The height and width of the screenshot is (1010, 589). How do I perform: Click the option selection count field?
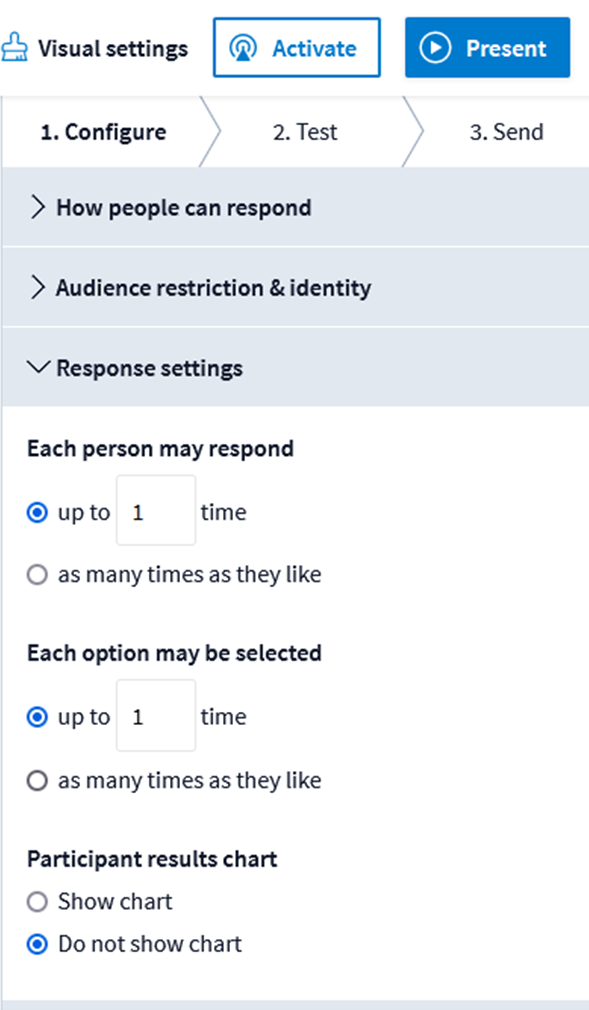(x=156, y=715)
